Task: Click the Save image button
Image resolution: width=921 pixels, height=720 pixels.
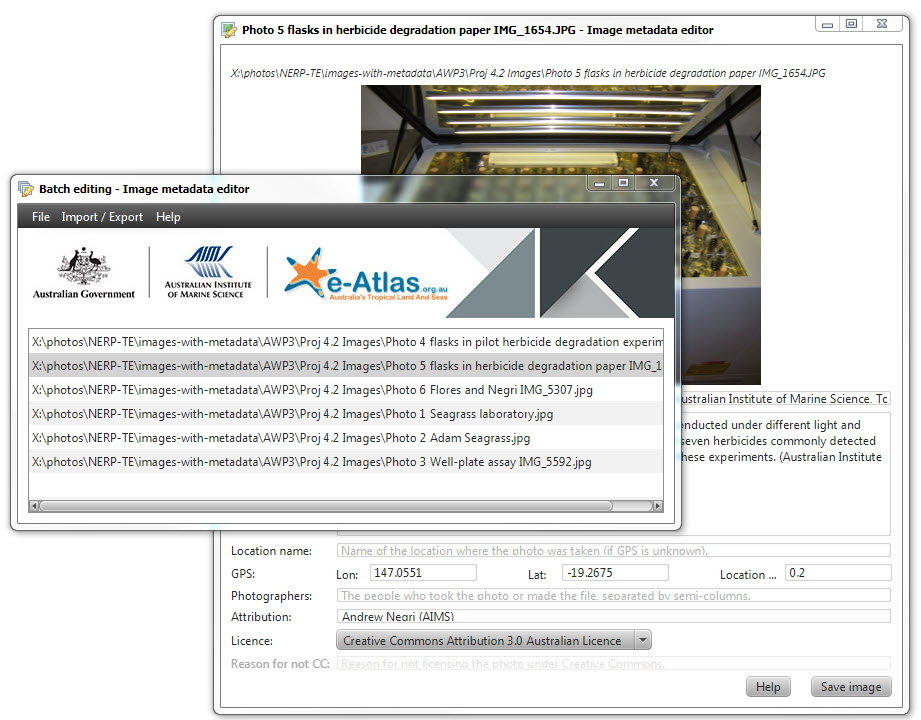Action: [851, 687]
